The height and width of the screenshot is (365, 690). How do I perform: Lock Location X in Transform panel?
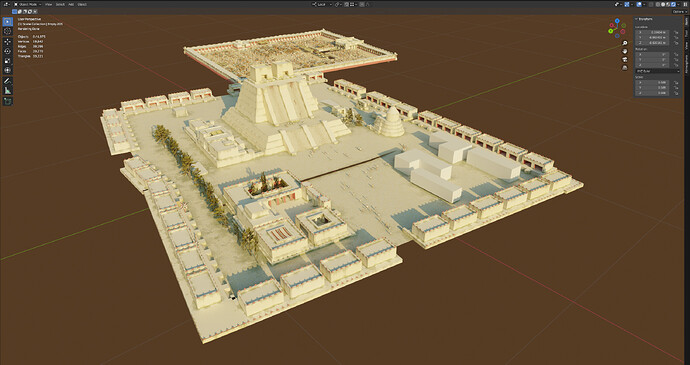pos(676,33)
